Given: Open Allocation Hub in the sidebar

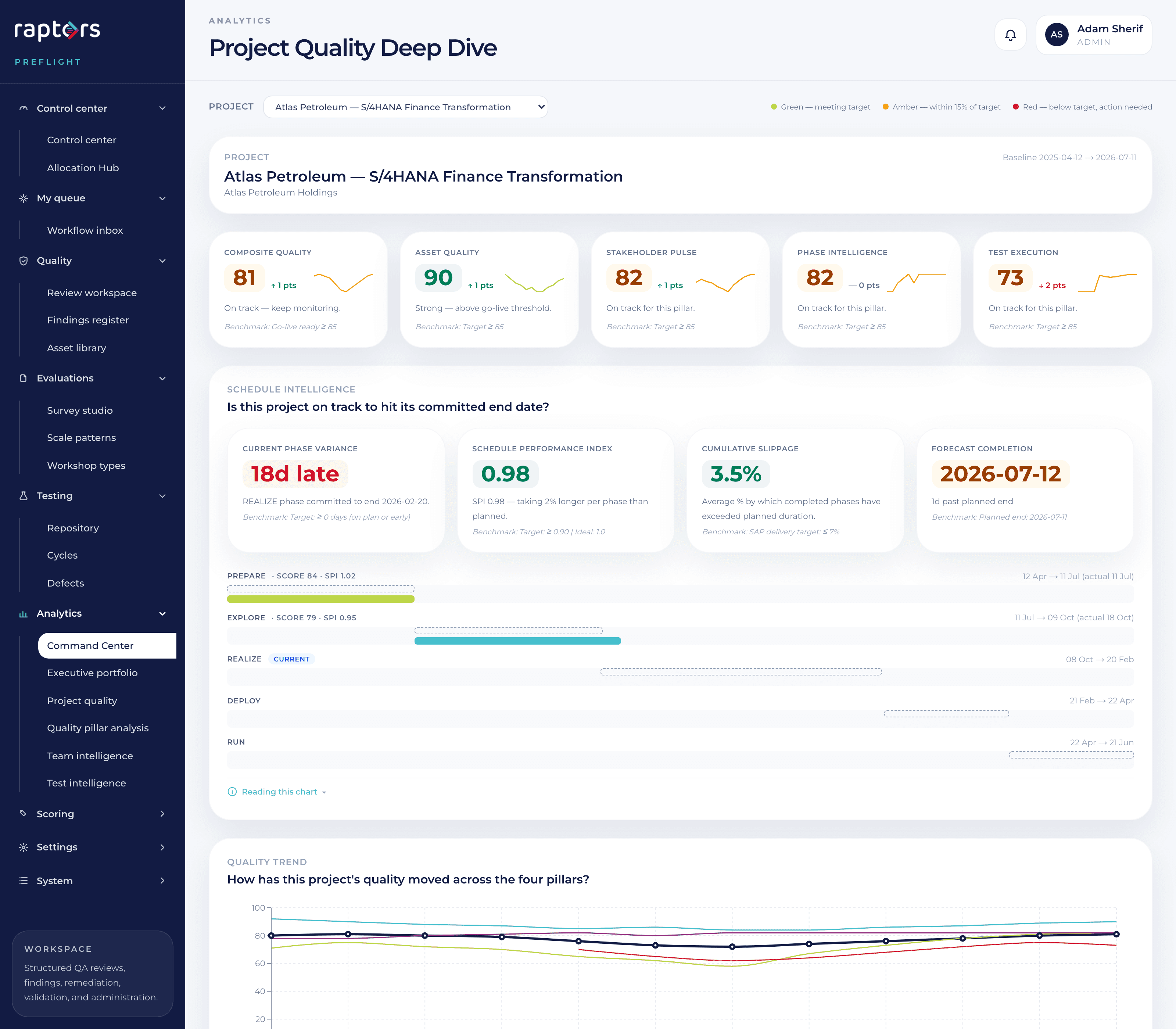Looking at the screenshot, I should point(107,168).
